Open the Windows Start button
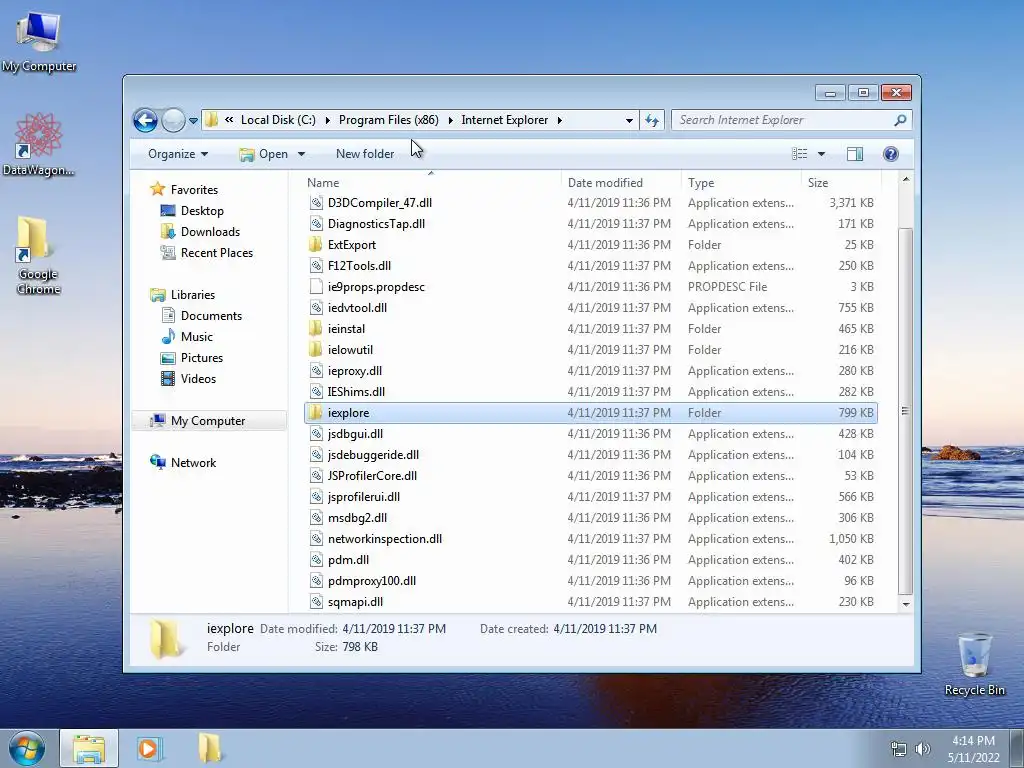The height and width of the screenshot is (768, 1024). 27,749
